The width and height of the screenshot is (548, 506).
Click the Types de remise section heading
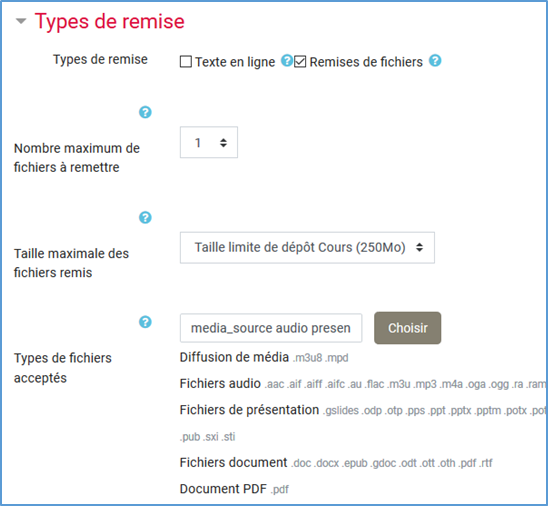[x=109, y=21]
